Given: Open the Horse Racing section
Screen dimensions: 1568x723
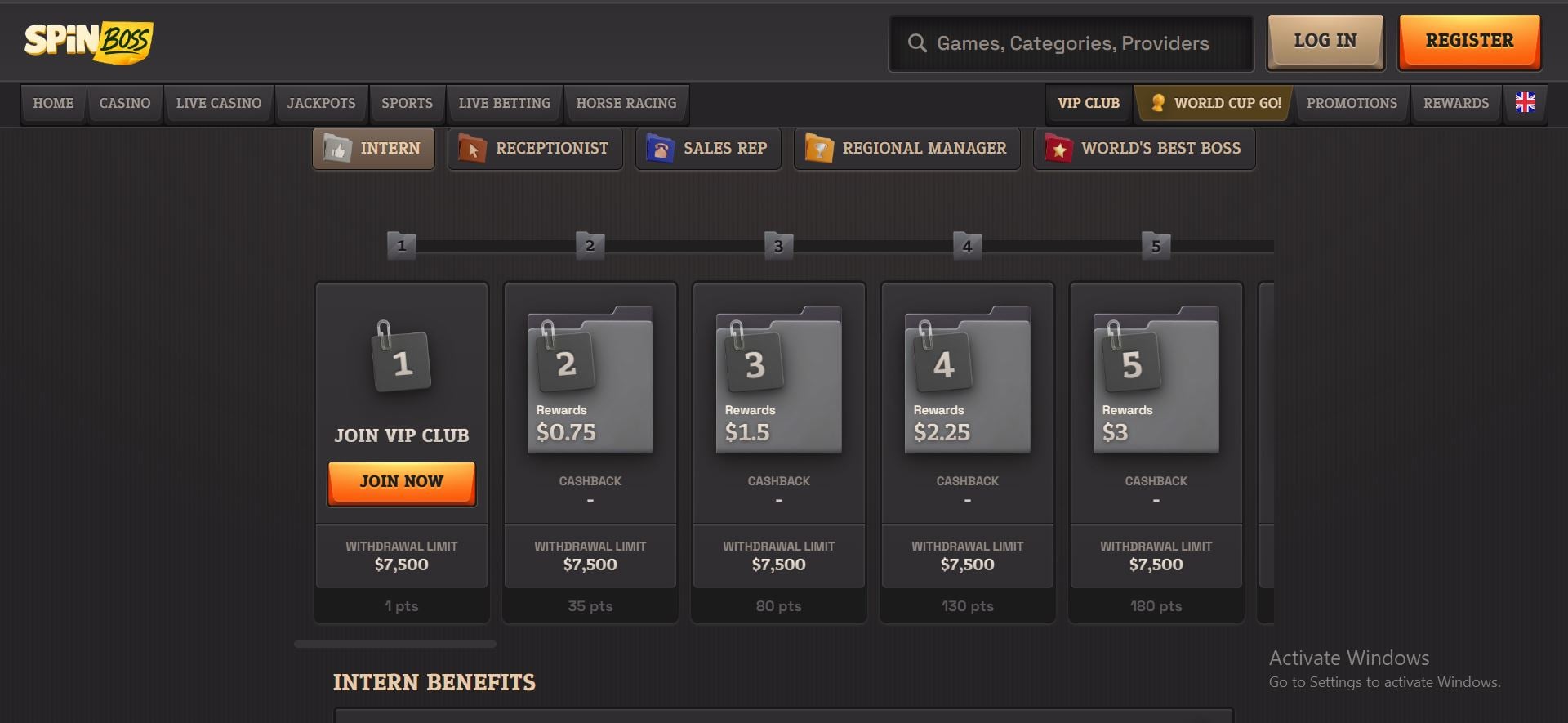Looking at the screenshot, I should pos(626,104).
